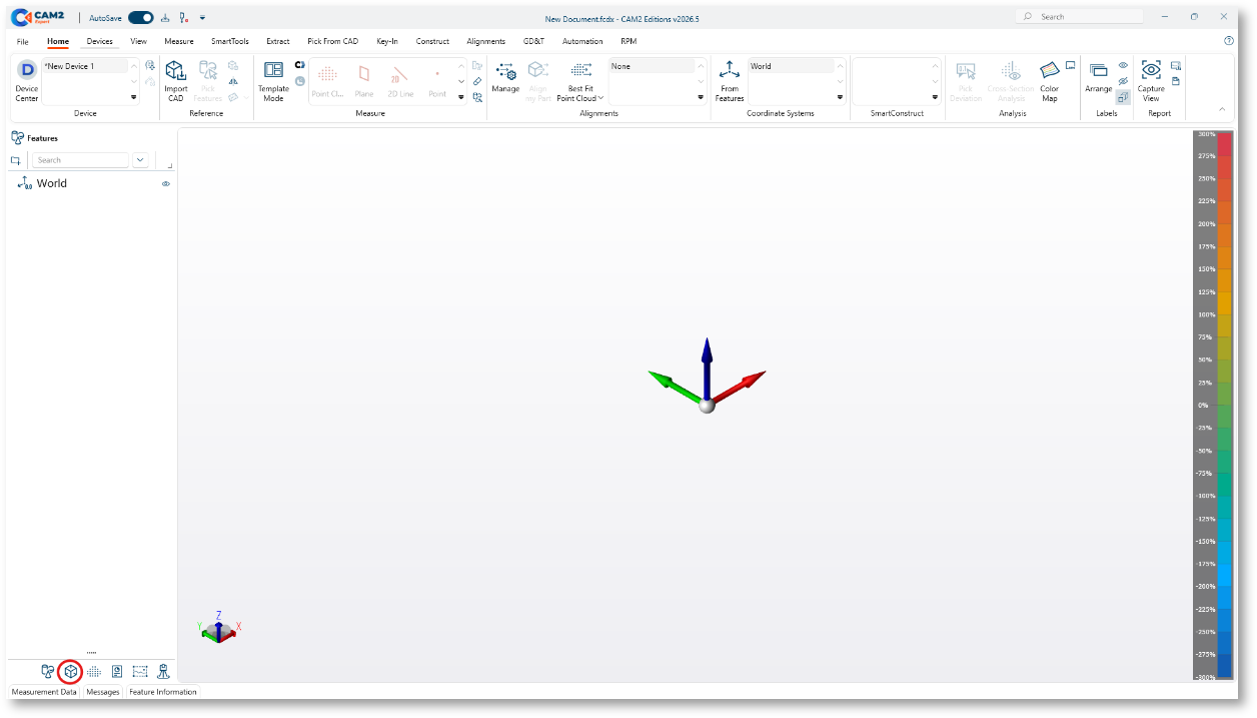The width and height of the screenshot is (1257, 718).
Task: Run Best Fit Point Cloud alignment
Action: coord(580,80)
